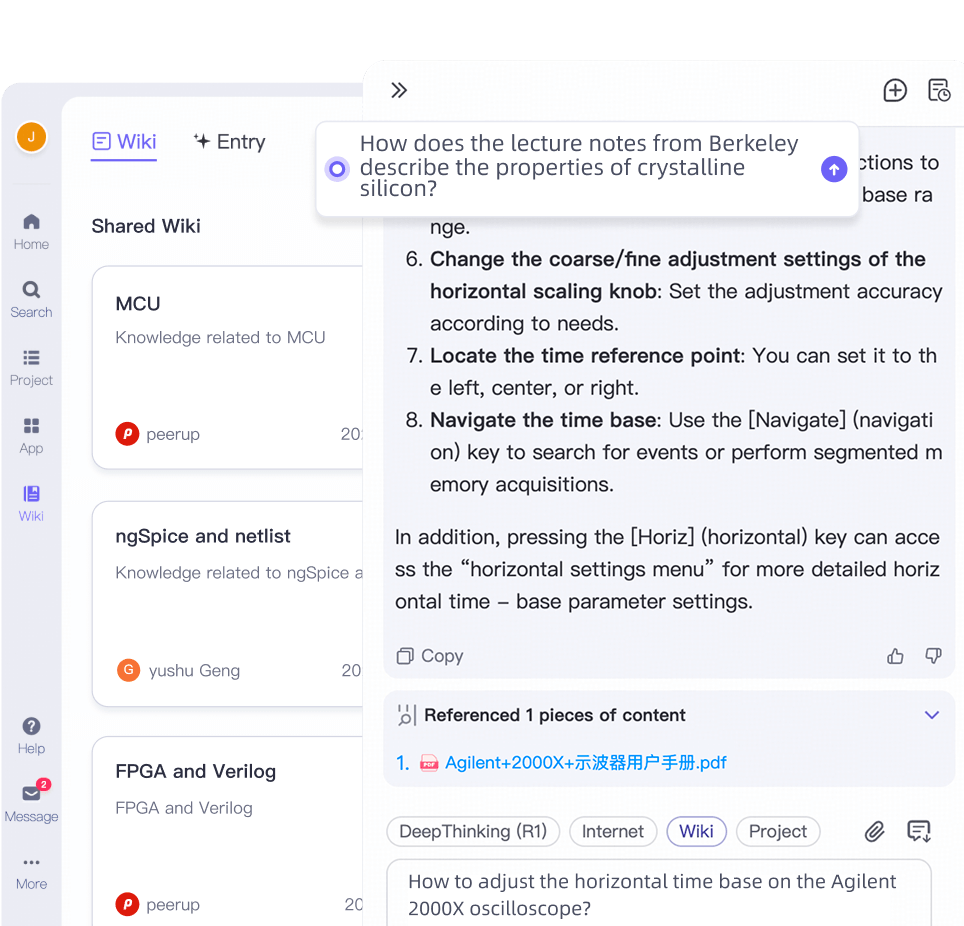964x926 pixels.
Task: Open the More menu in sidebar
Action: pos(31,873)
